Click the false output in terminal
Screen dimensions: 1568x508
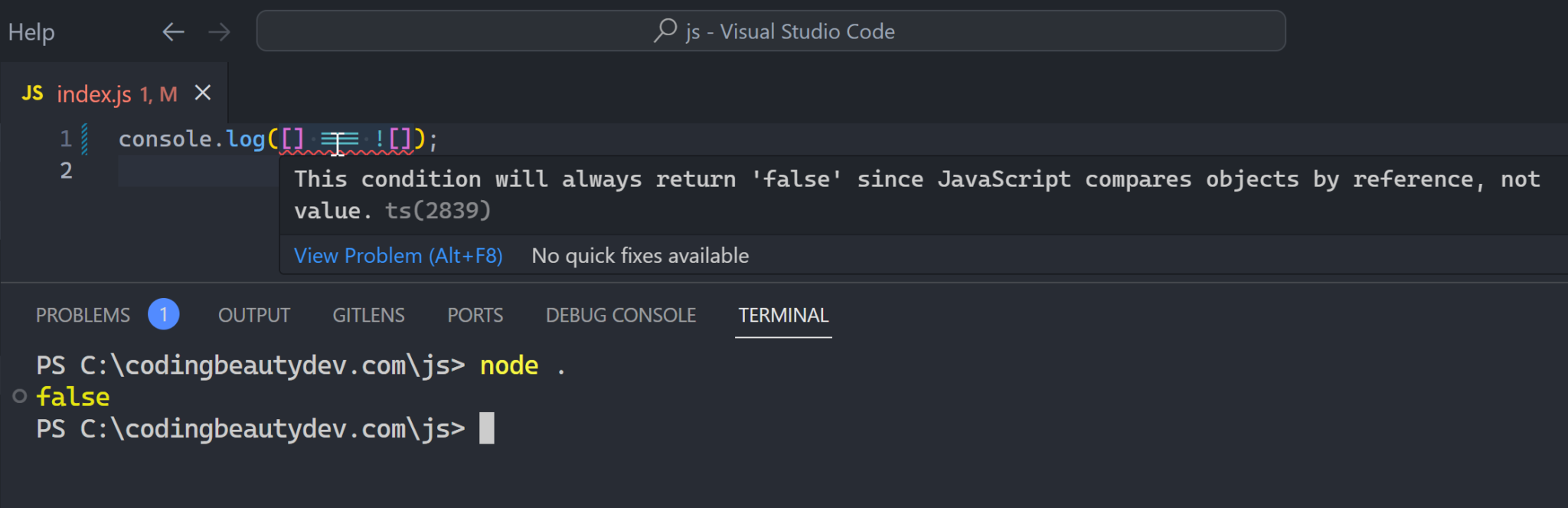coord(73,397)
